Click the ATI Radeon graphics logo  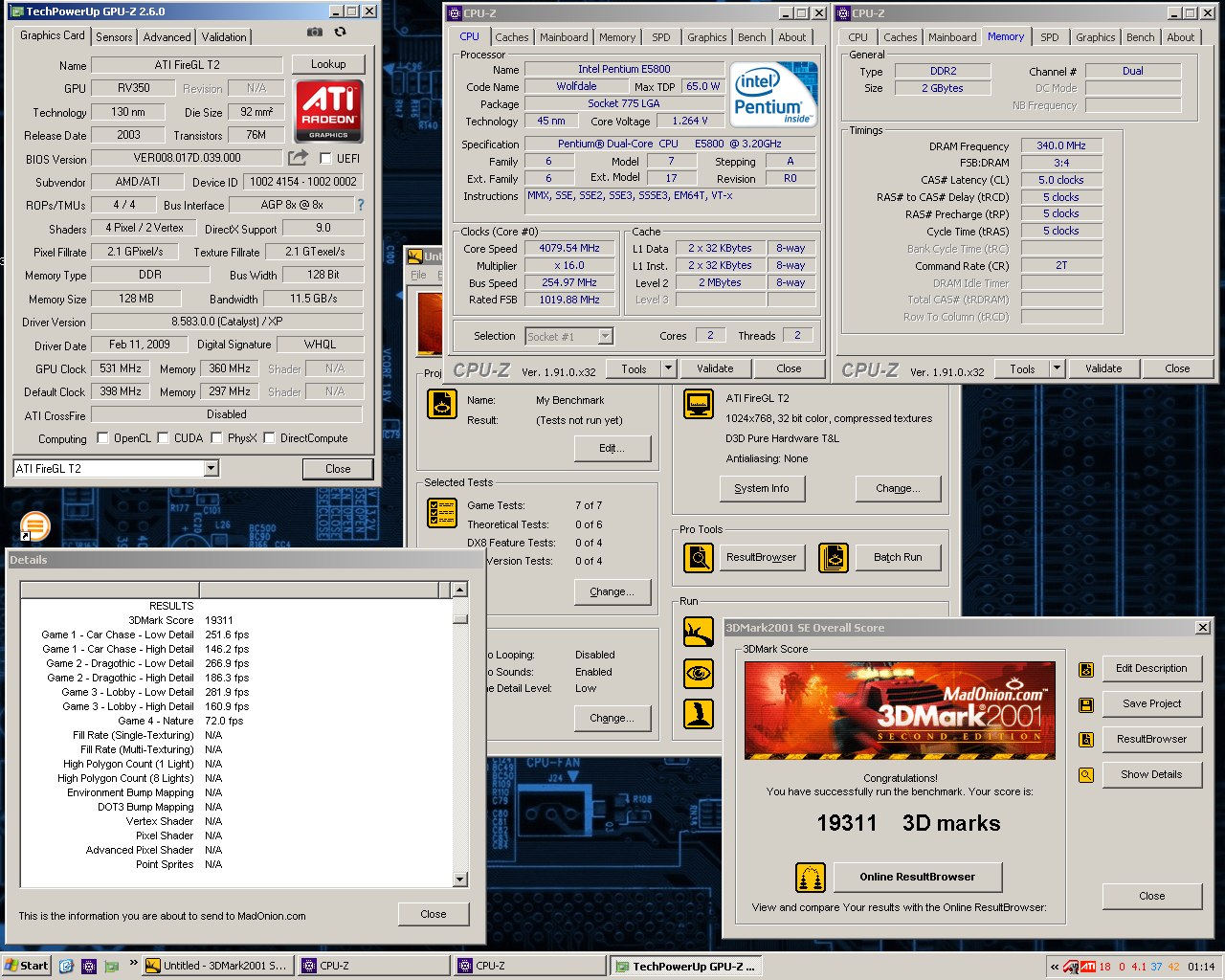(x=328, y=111)
